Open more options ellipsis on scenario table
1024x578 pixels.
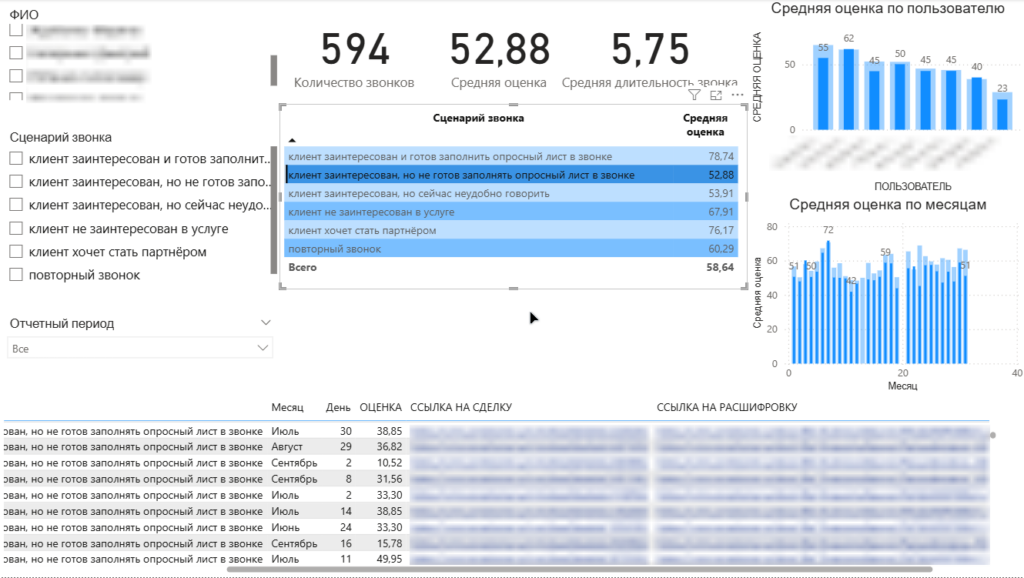737,95
